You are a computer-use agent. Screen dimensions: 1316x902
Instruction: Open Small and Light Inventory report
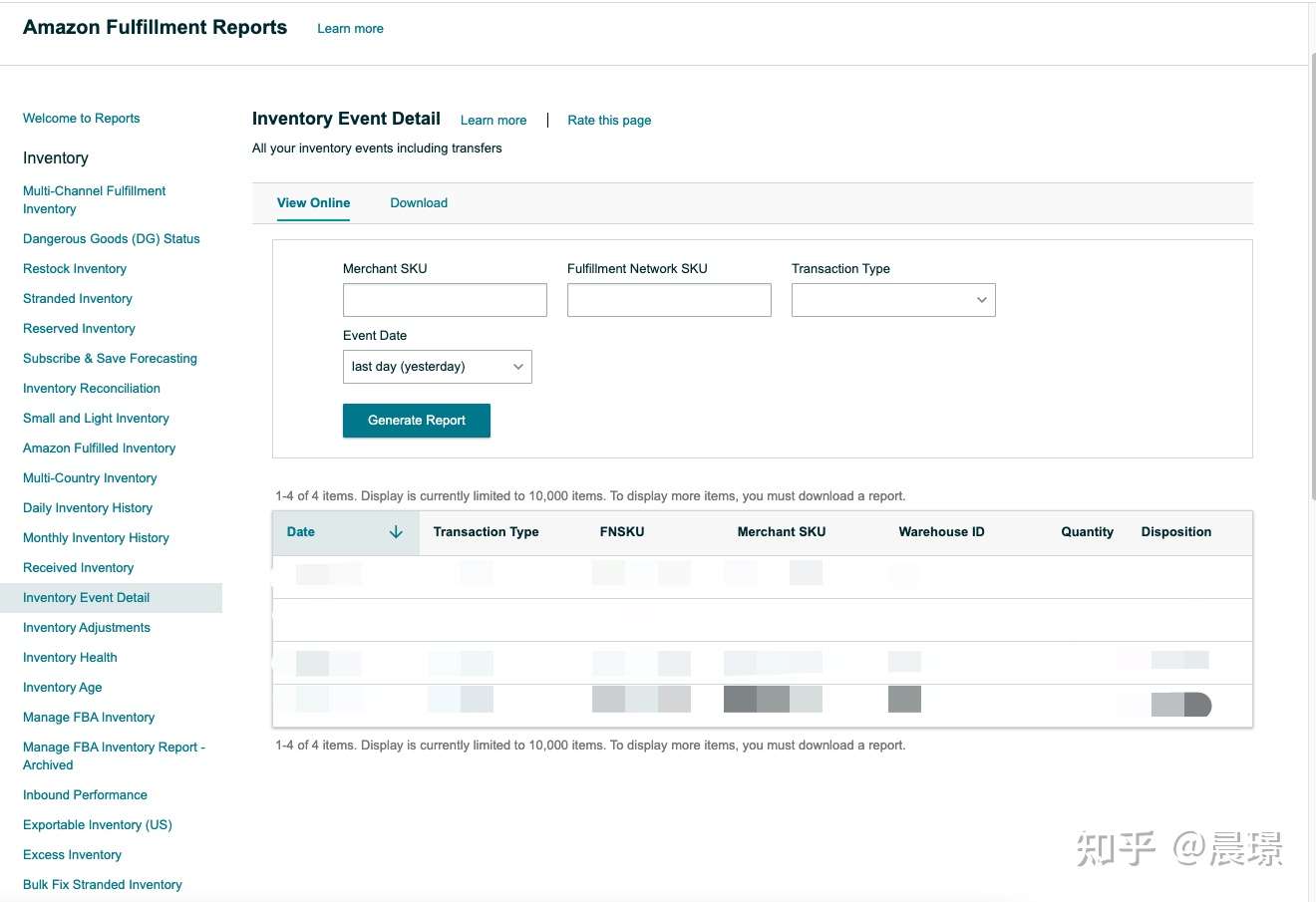click(96, 419)
